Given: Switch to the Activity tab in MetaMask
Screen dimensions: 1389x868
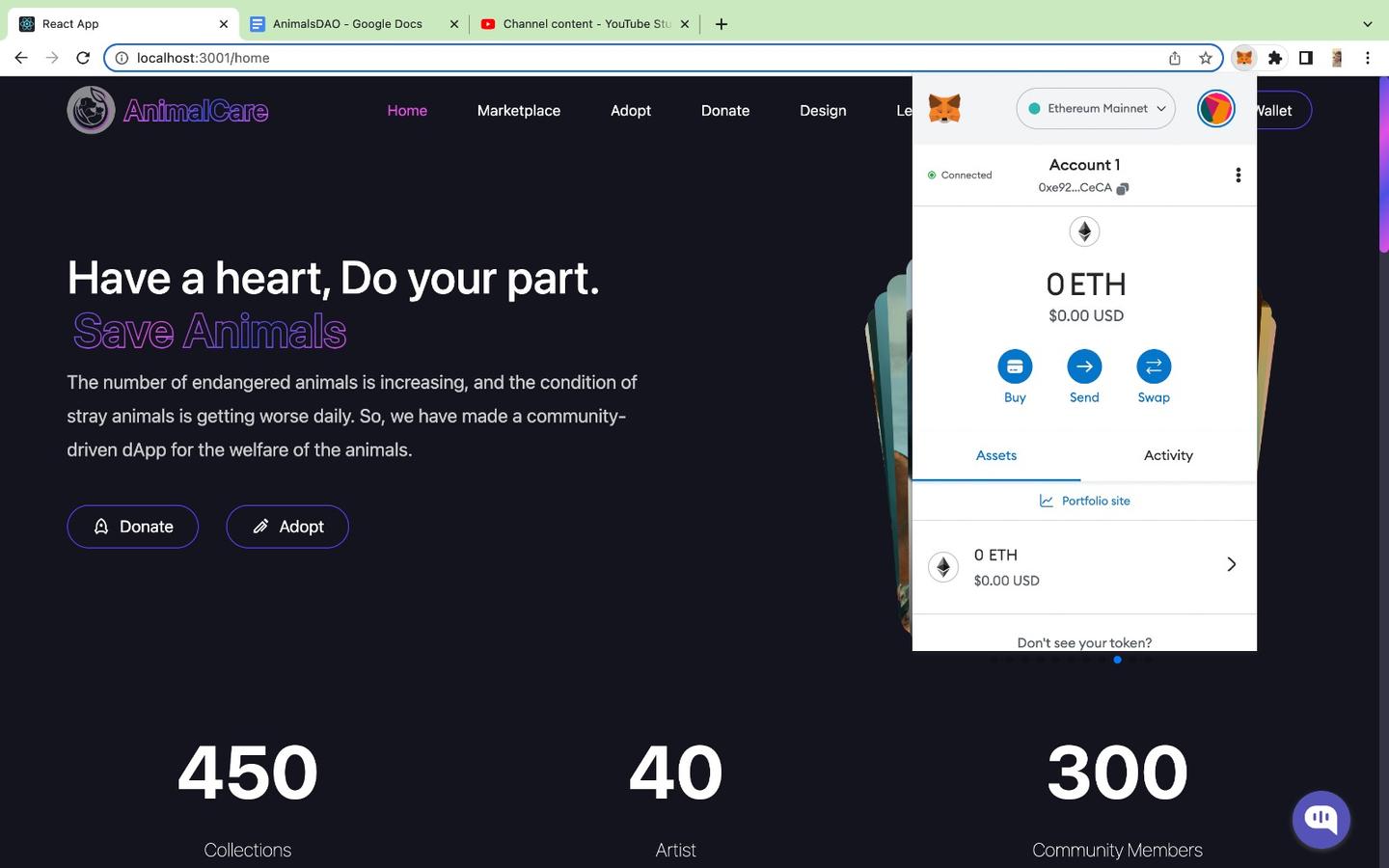Looking at the screenshot, I should point(1168,455).
